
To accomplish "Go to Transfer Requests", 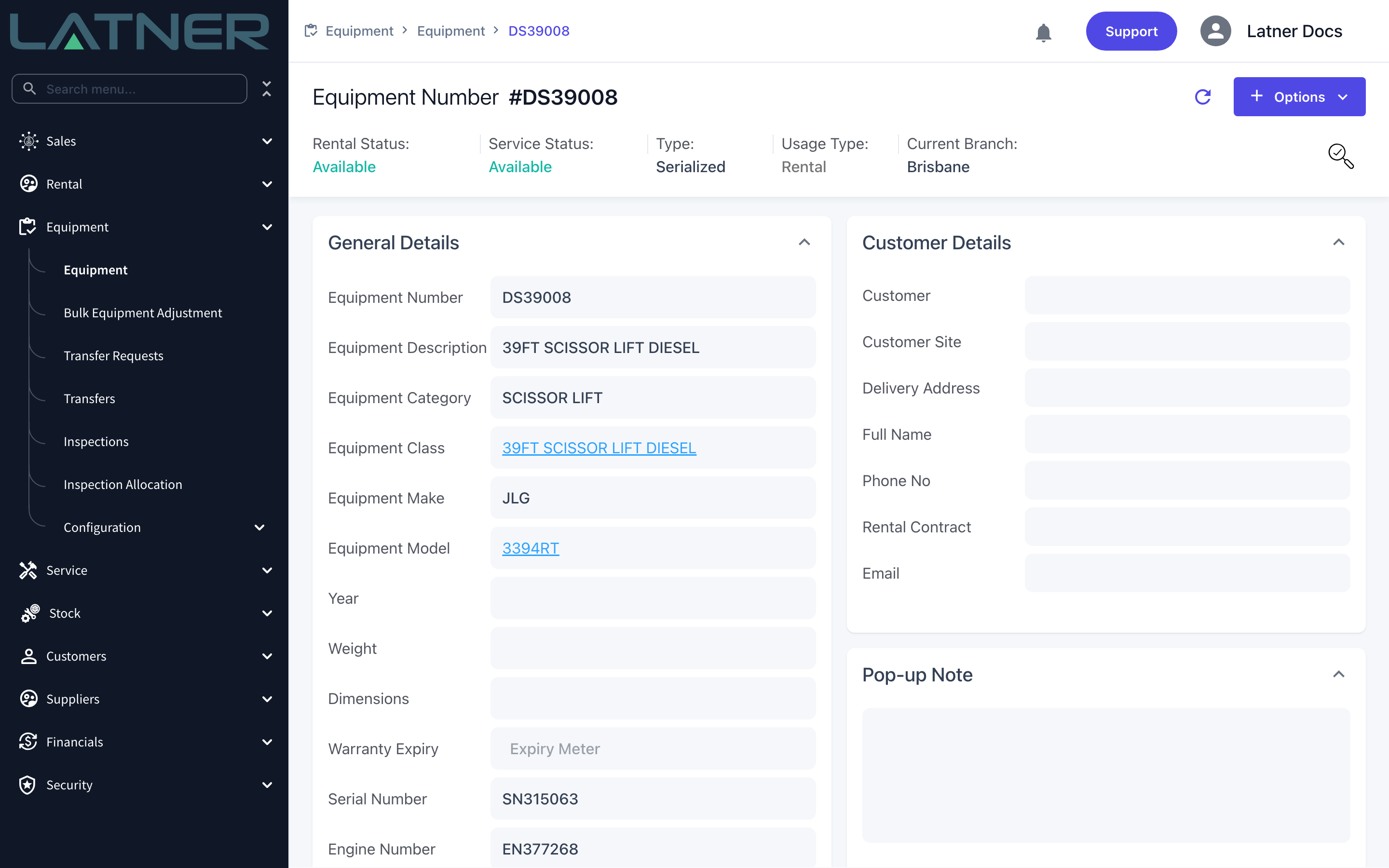I will point(114,356).
